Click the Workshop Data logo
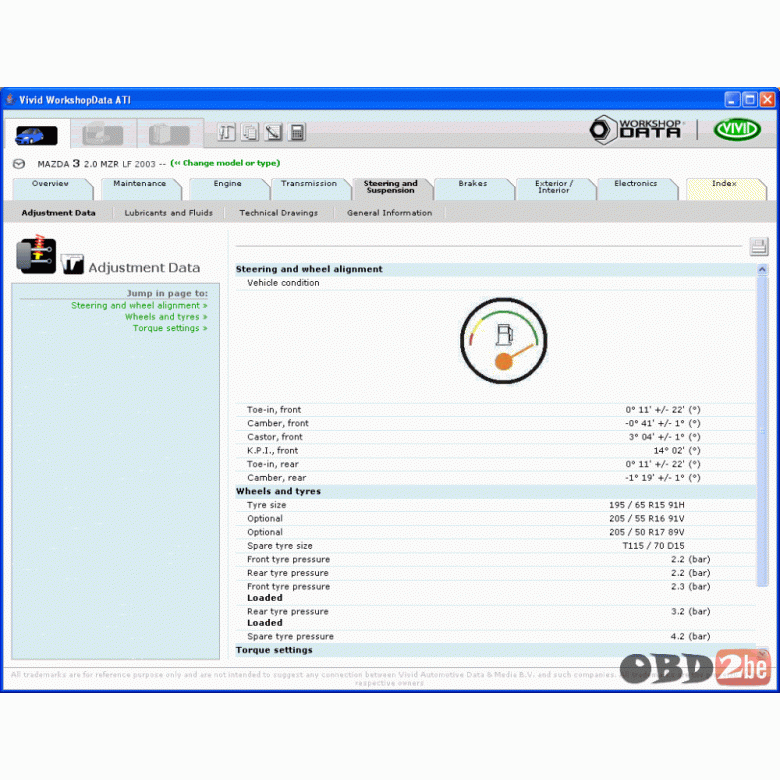Screen dimensions: 780x780 point(636,130)
